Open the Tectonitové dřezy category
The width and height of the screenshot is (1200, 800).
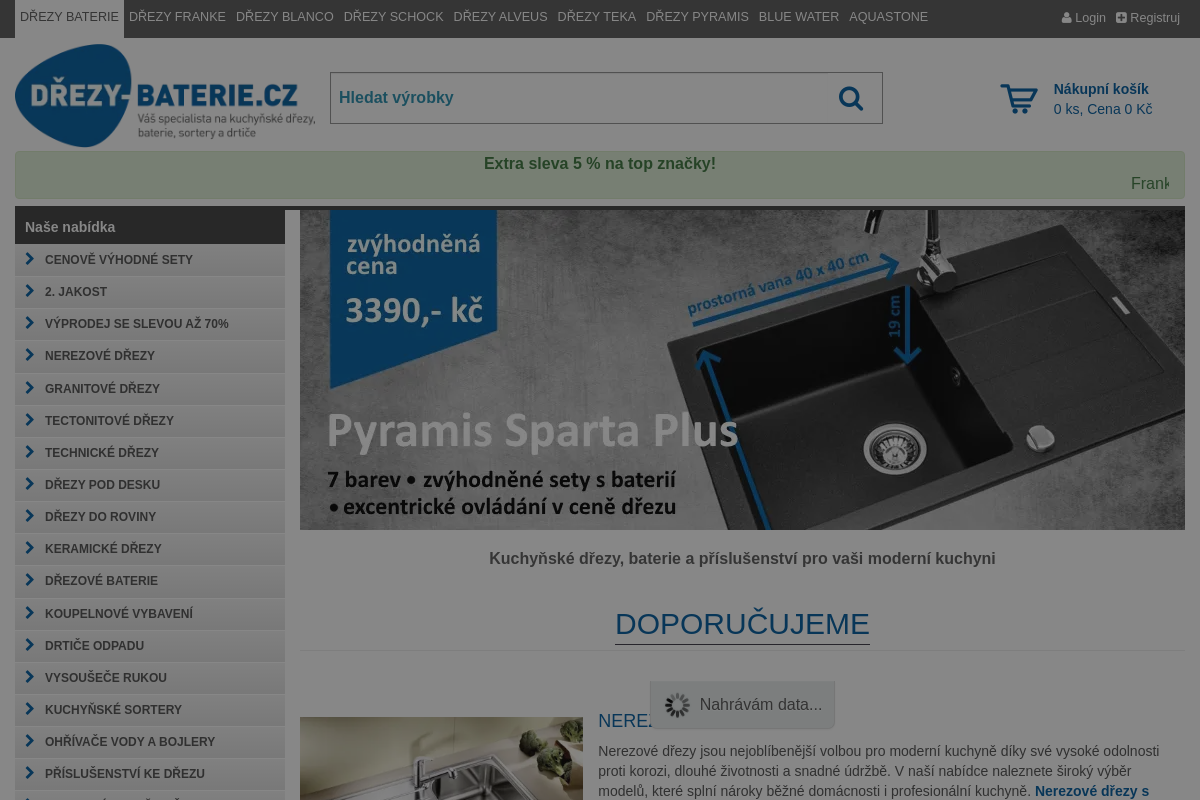point(150,420)
